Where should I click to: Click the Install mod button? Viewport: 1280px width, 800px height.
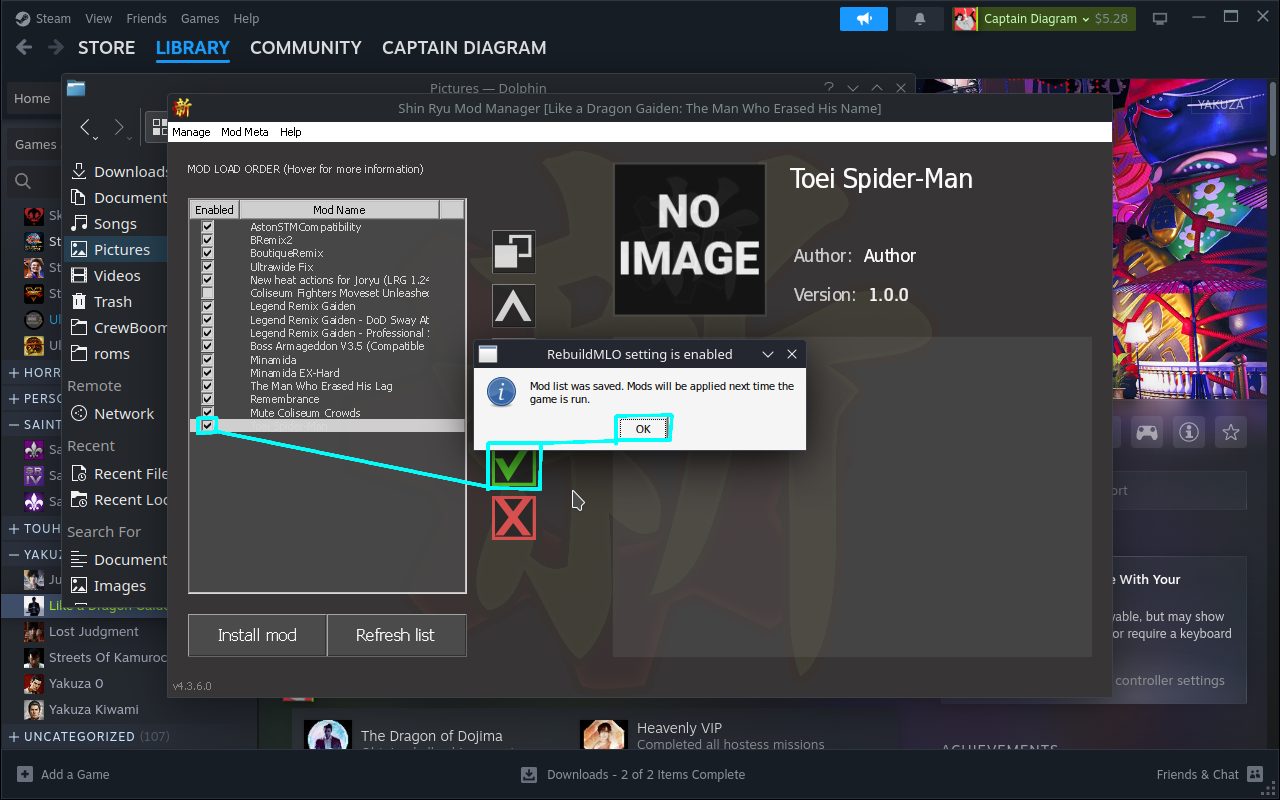tap(257, 635)
